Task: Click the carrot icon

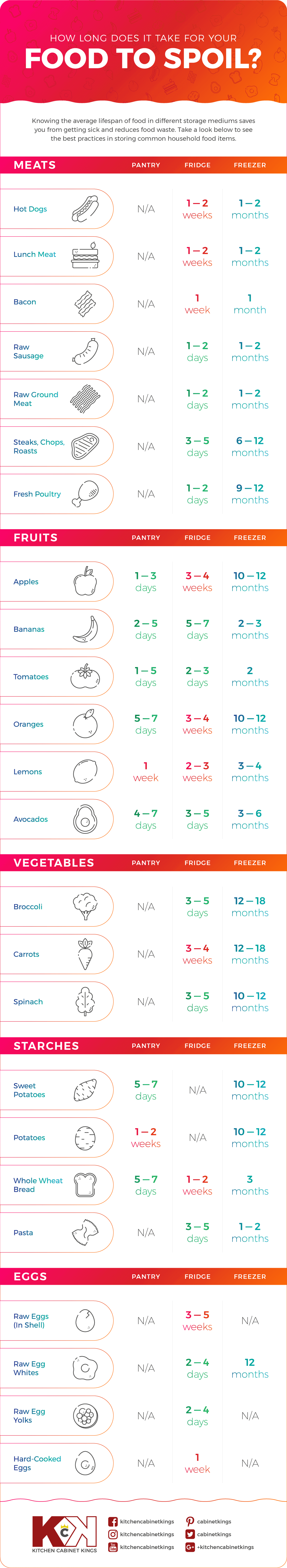Action: (x=85, y=954)
